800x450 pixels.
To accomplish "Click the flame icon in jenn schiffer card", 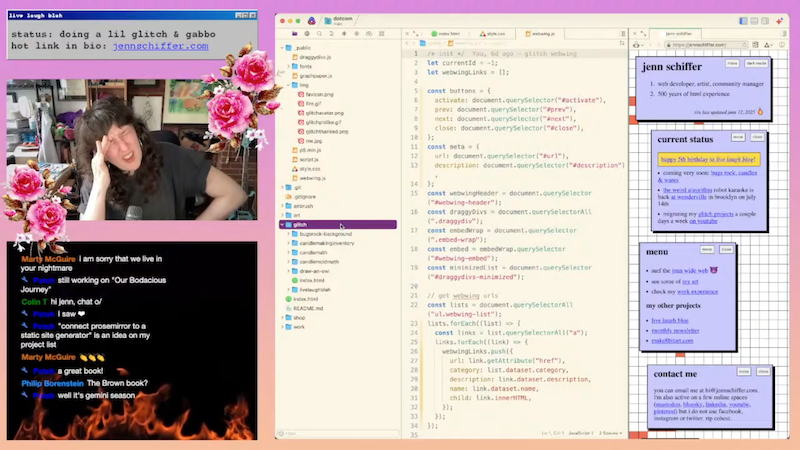I will coord(760,111).
